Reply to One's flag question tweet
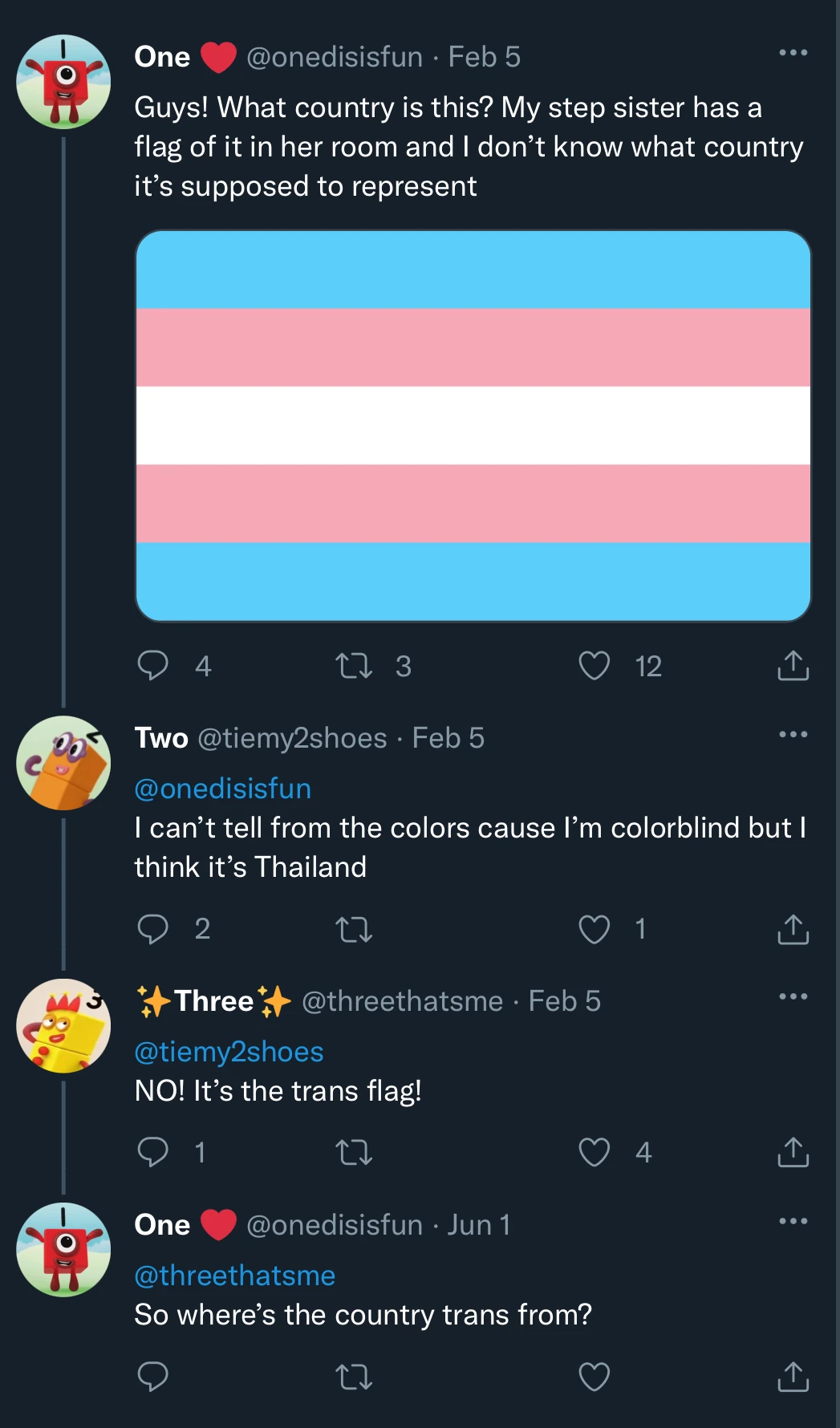Image resolution: width=840 pixels, height=1428 pixels. (155, 664)
